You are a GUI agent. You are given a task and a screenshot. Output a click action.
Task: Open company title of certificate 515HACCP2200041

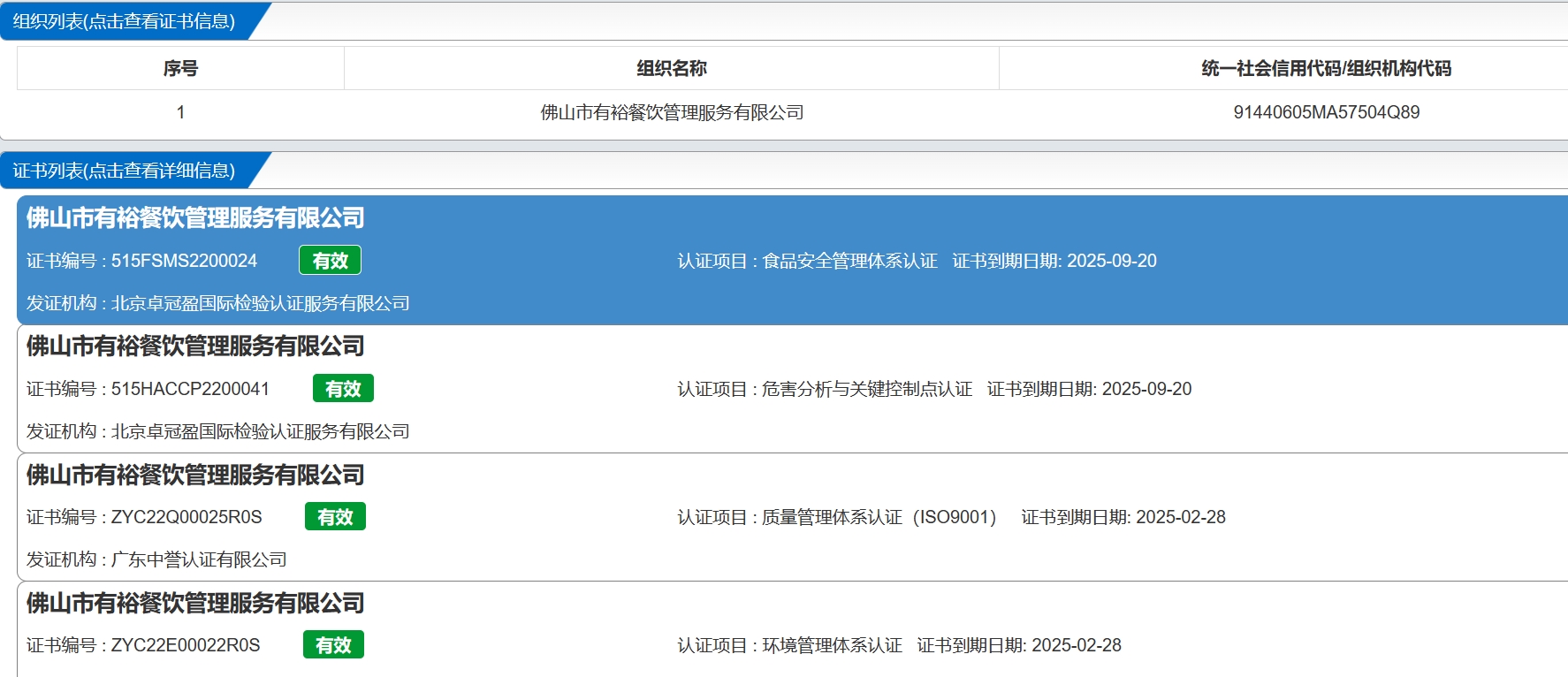195,346
